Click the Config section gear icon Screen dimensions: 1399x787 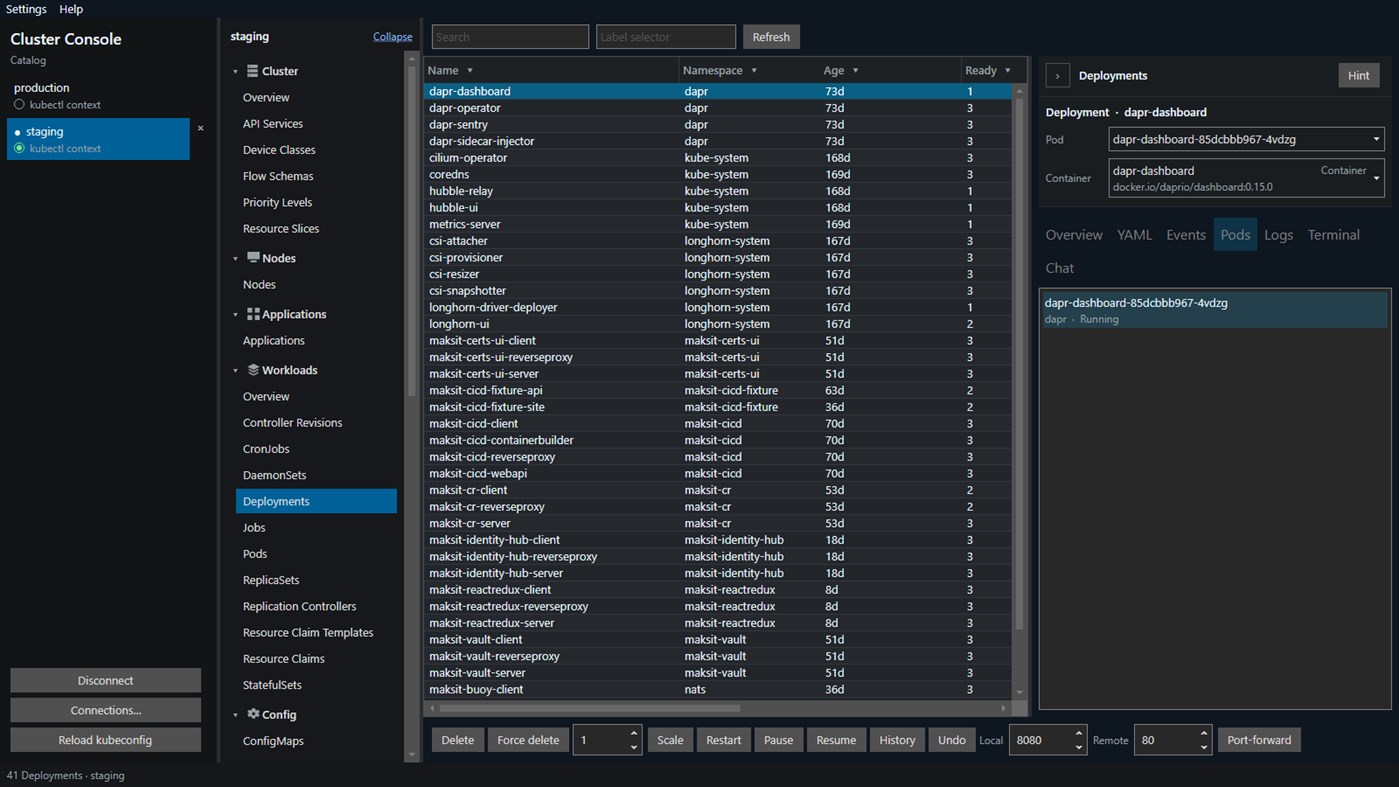[x=253, y=714]
